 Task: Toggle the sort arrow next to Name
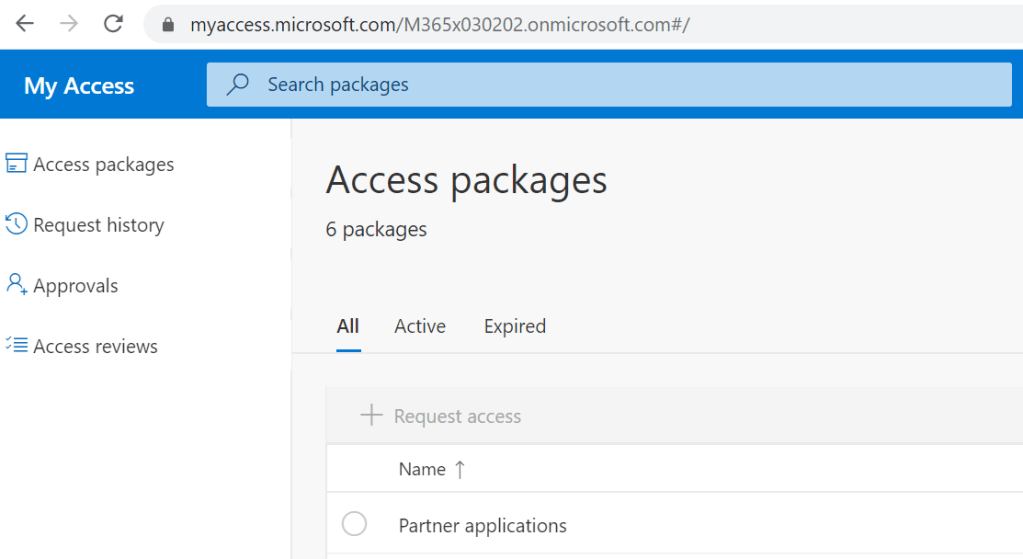tap(460, 470)
